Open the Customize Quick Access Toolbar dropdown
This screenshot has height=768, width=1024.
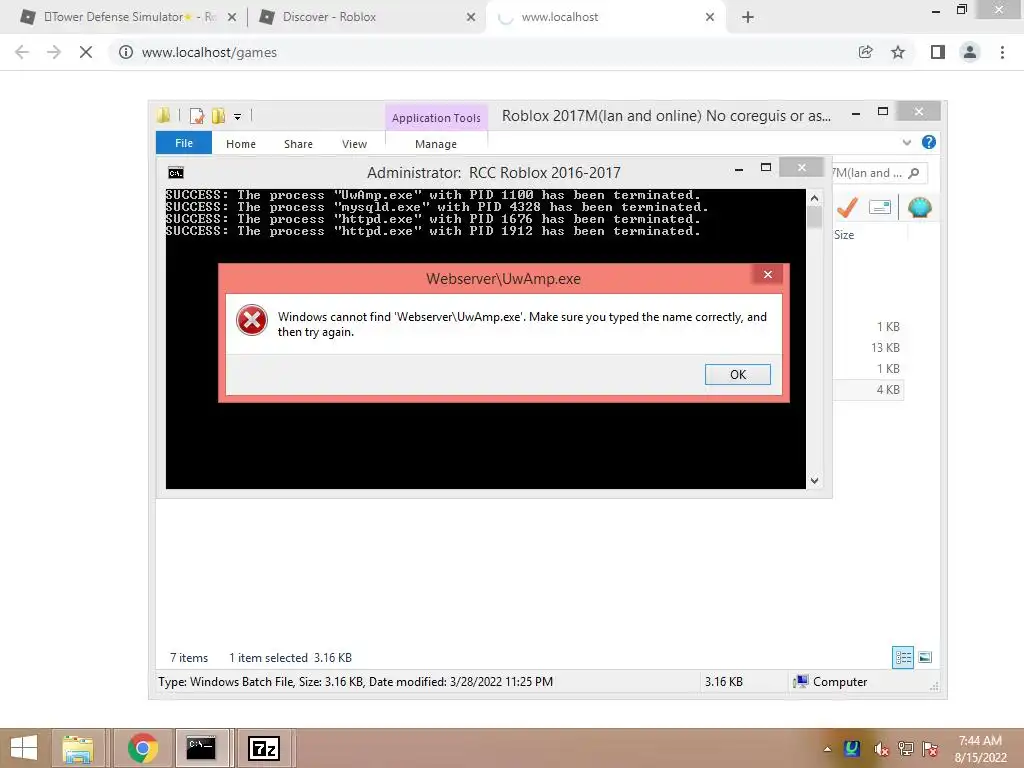237,117
